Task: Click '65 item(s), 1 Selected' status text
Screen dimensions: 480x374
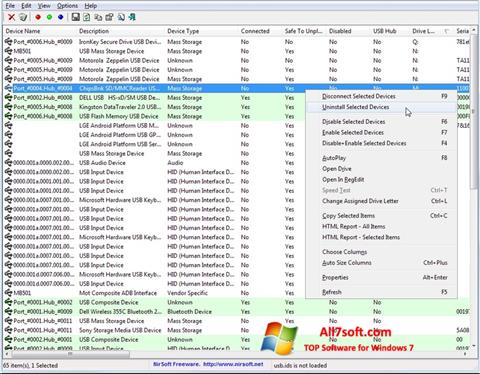Action: (31, 365)
